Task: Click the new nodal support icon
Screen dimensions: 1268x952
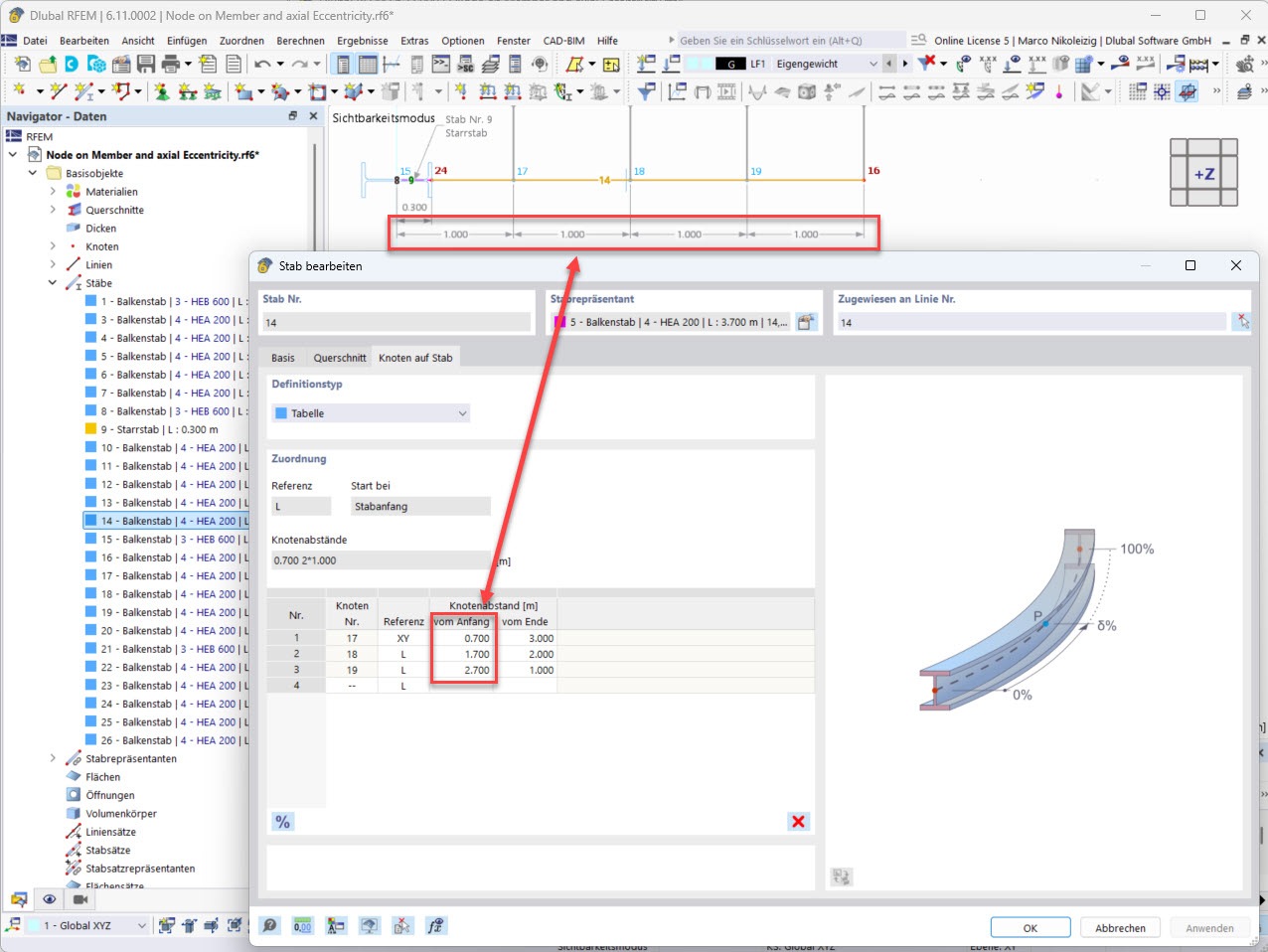Action: coord(161,91)
